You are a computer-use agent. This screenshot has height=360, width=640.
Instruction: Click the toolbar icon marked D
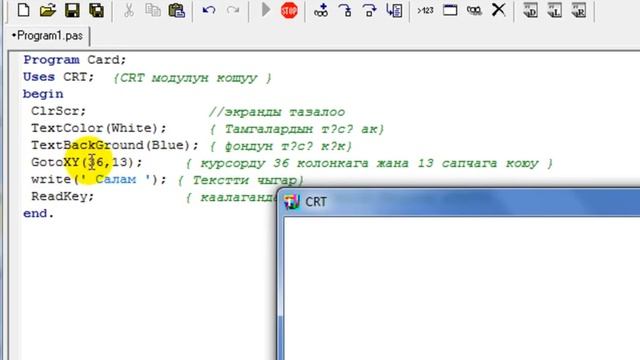tap(531, 11)
